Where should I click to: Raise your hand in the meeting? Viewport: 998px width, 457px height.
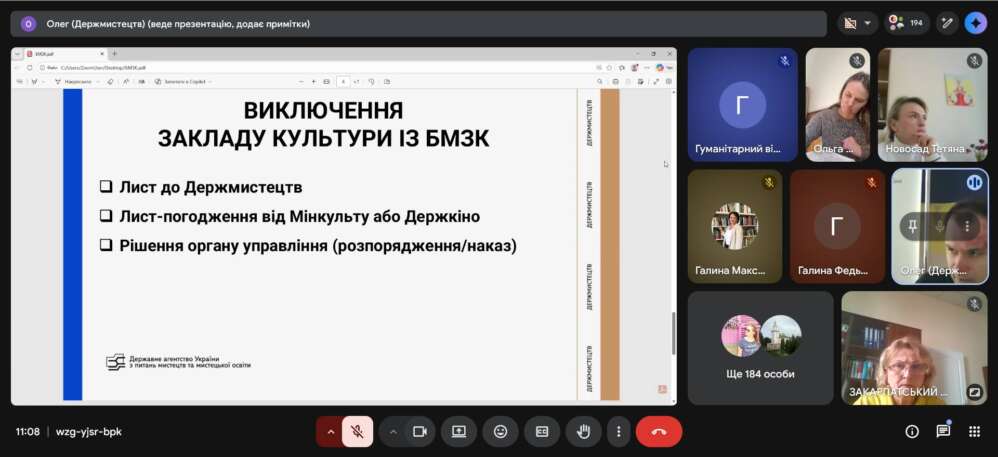pos(583,431)
